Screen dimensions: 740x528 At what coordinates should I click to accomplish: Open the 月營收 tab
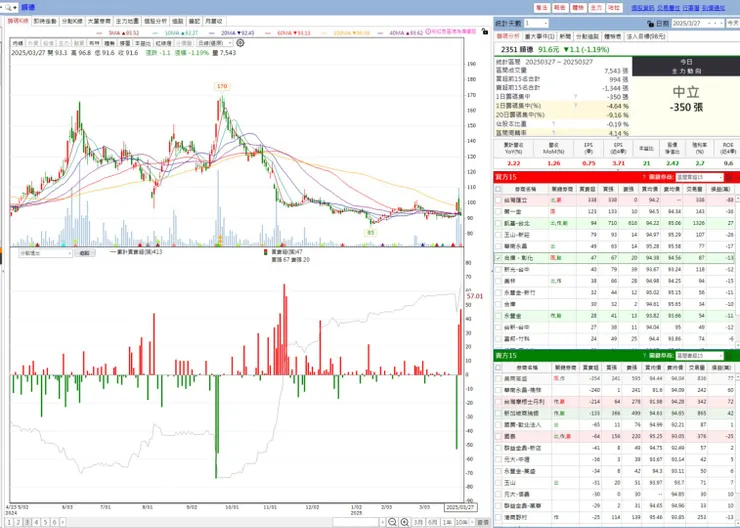(x=213, y=21)
